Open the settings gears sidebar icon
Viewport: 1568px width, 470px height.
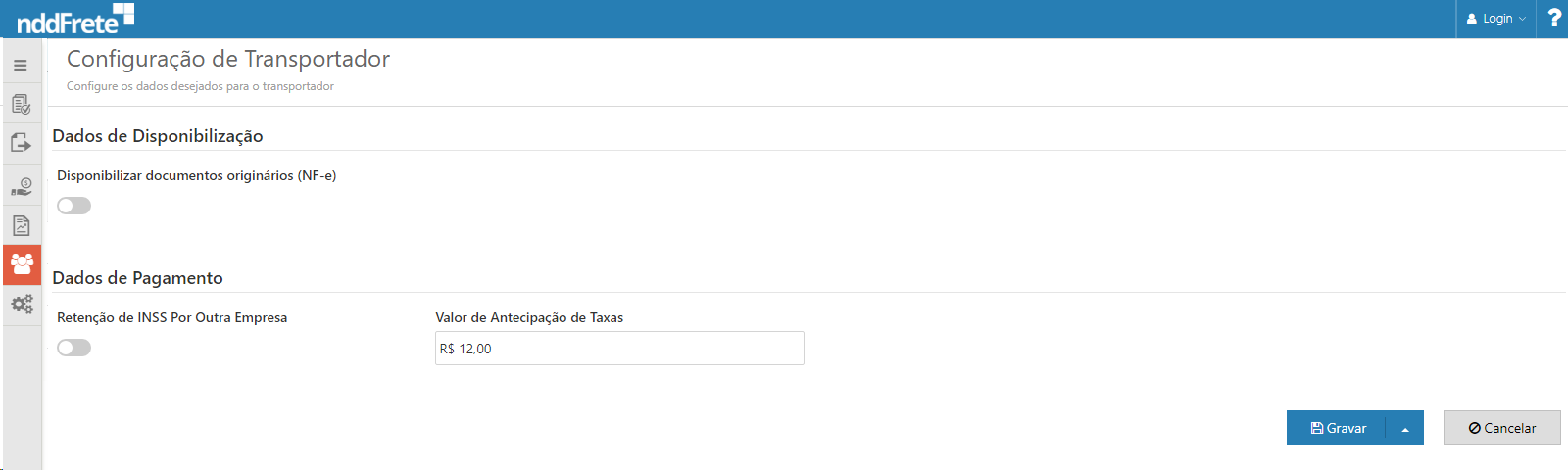click(21, 305)
